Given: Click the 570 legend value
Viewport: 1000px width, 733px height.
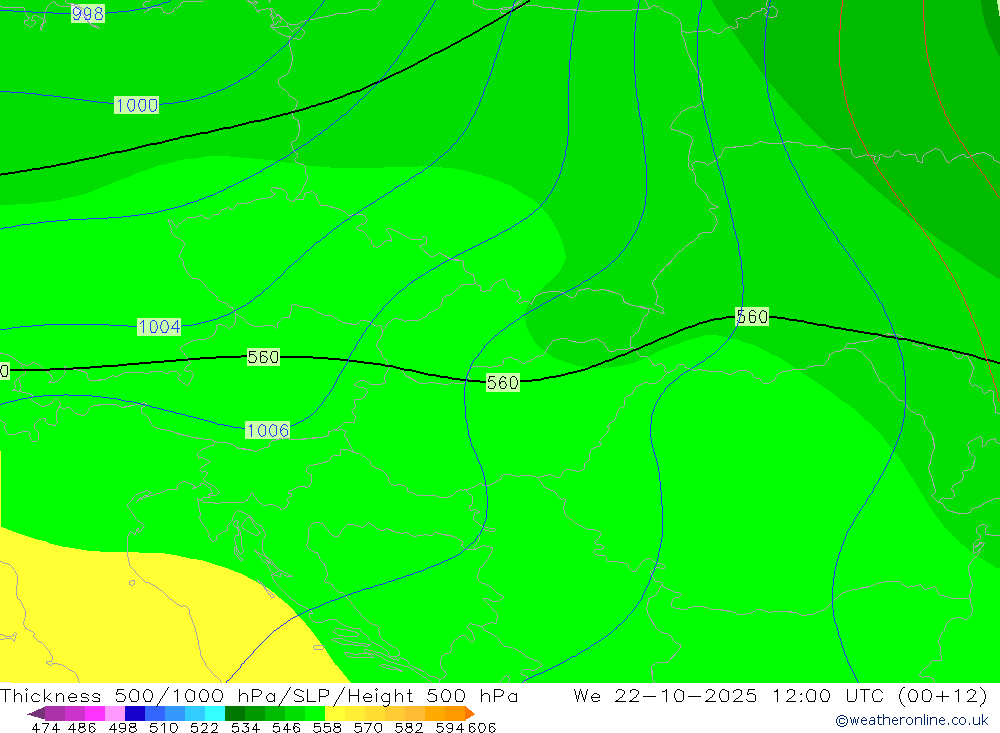Looking at the screenshot, I should [x=367, y=728].
